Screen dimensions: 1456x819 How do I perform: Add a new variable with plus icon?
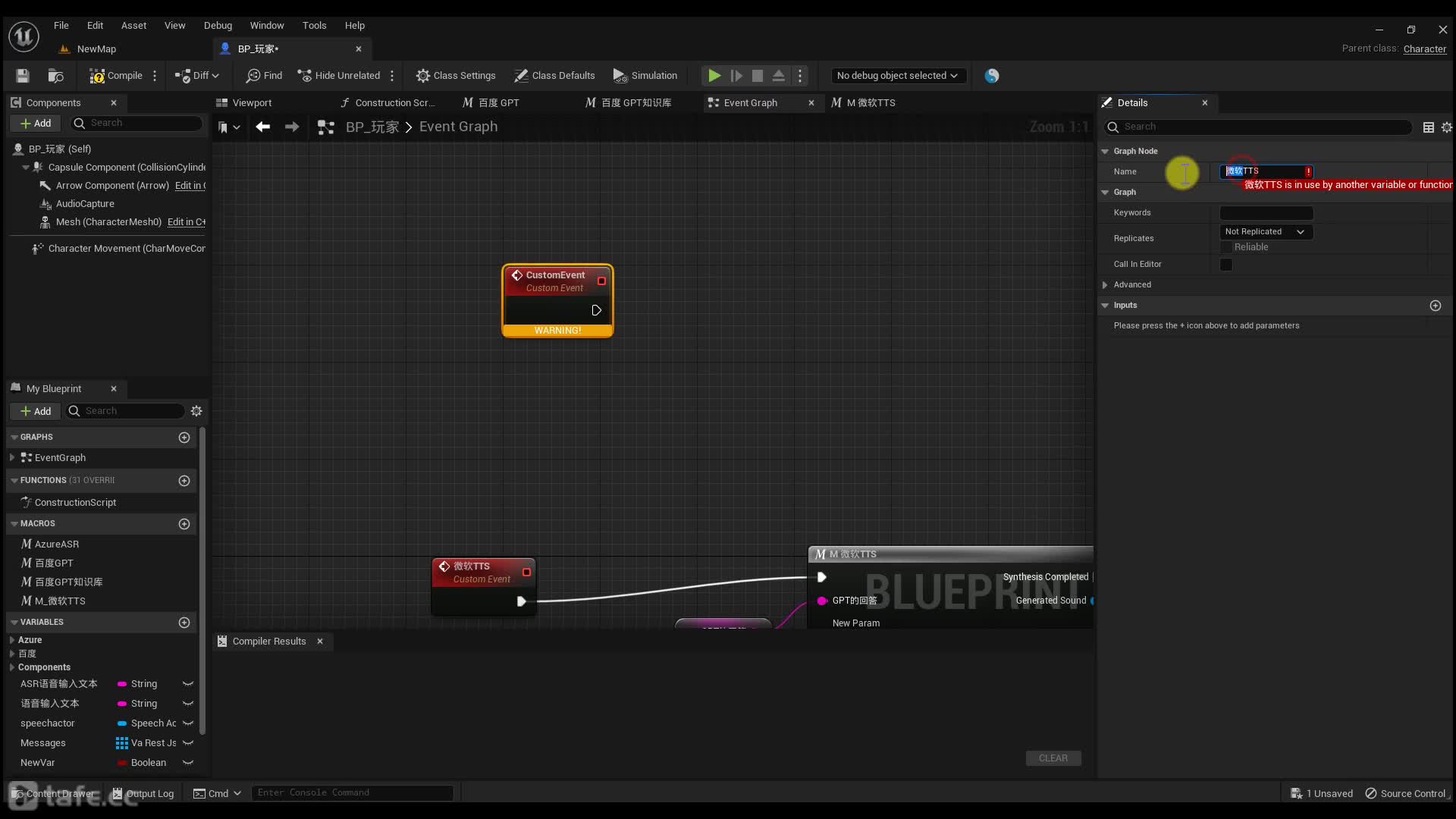tap(184, 623)
